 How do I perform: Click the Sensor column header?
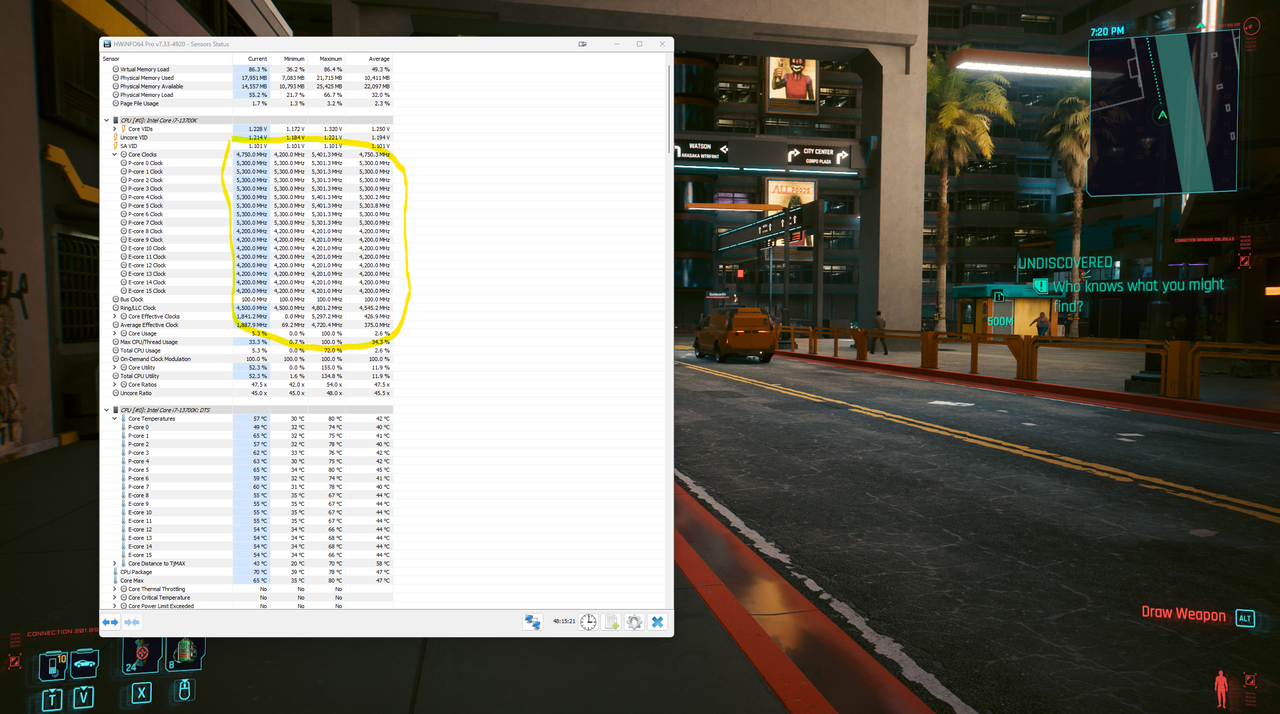coord(167,59)
